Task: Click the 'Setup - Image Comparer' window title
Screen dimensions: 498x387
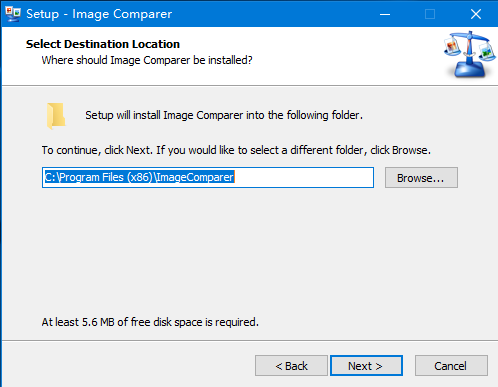Action: click(99, 14)
